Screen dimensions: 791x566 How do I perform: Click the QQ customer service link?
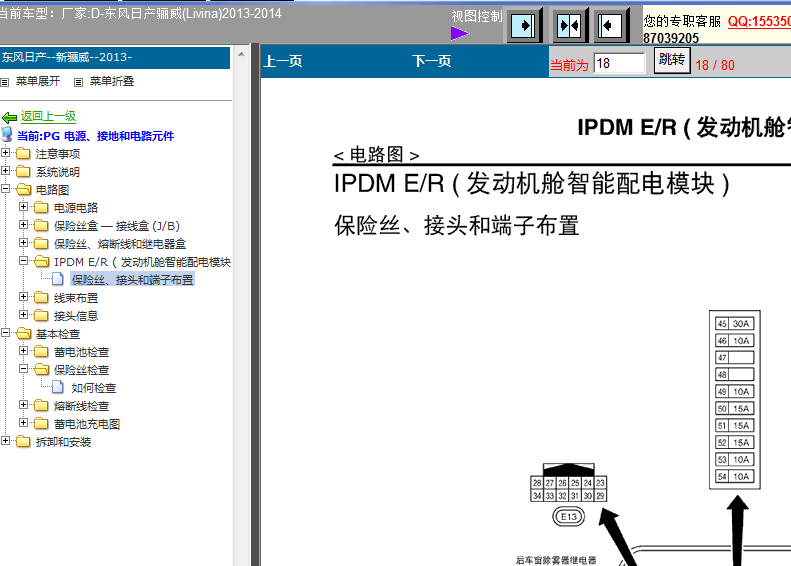click(x=759, y=22)
